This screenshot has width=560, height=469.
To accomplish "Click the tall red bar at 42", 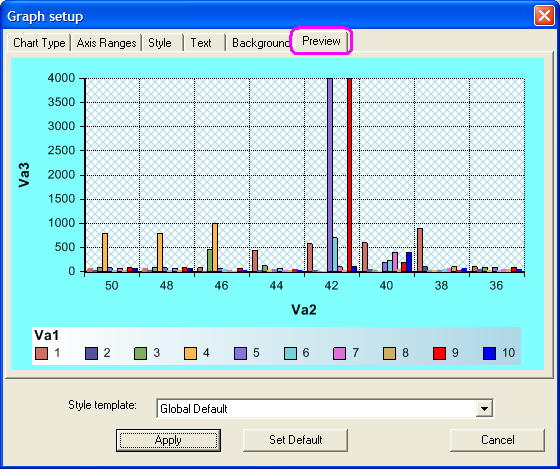I will pos(350,175).
